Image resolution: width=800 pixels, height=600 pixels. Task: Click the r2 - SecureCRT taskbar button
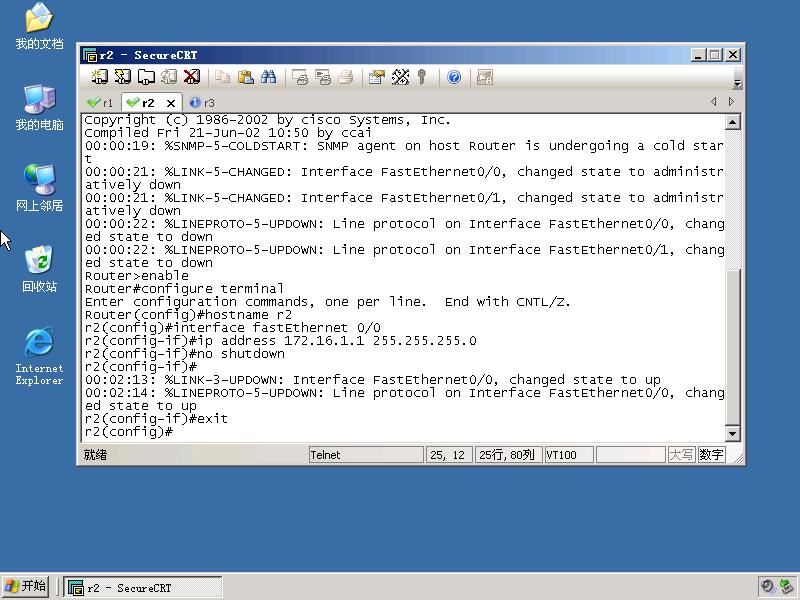(143, 587)
